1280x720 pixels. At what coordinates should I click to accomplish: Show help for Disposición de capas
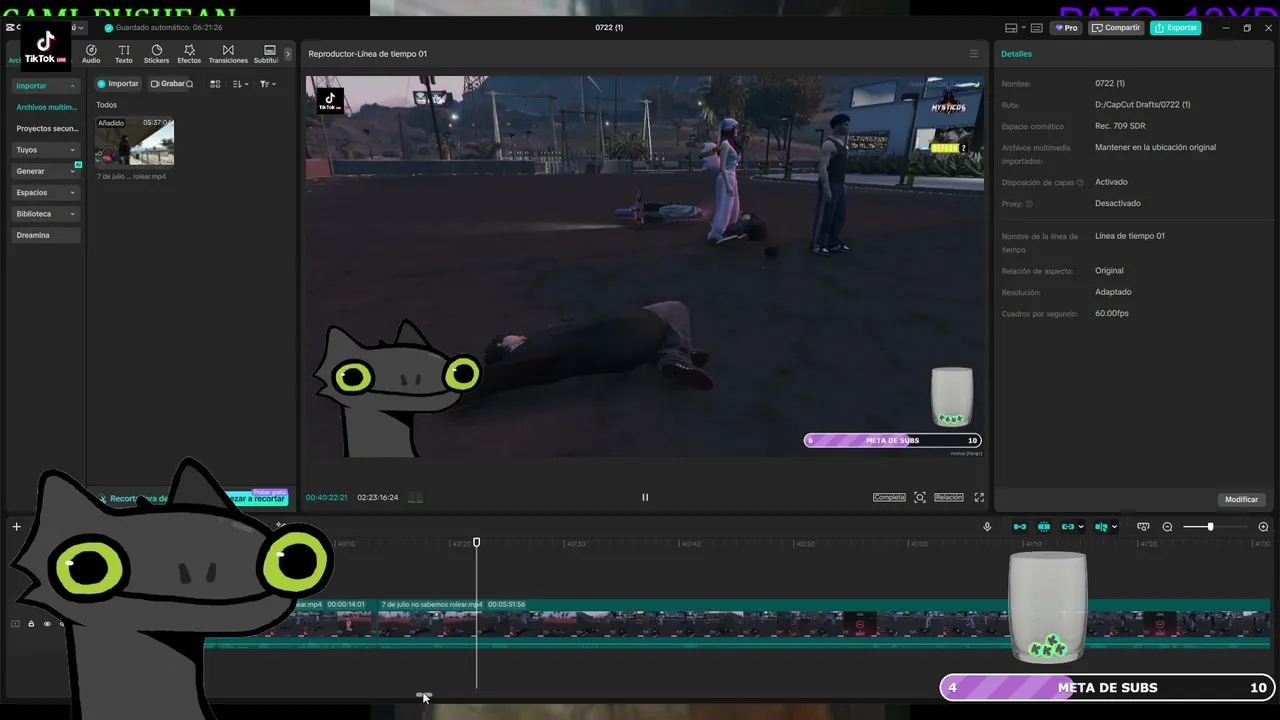pos(1080,183)
